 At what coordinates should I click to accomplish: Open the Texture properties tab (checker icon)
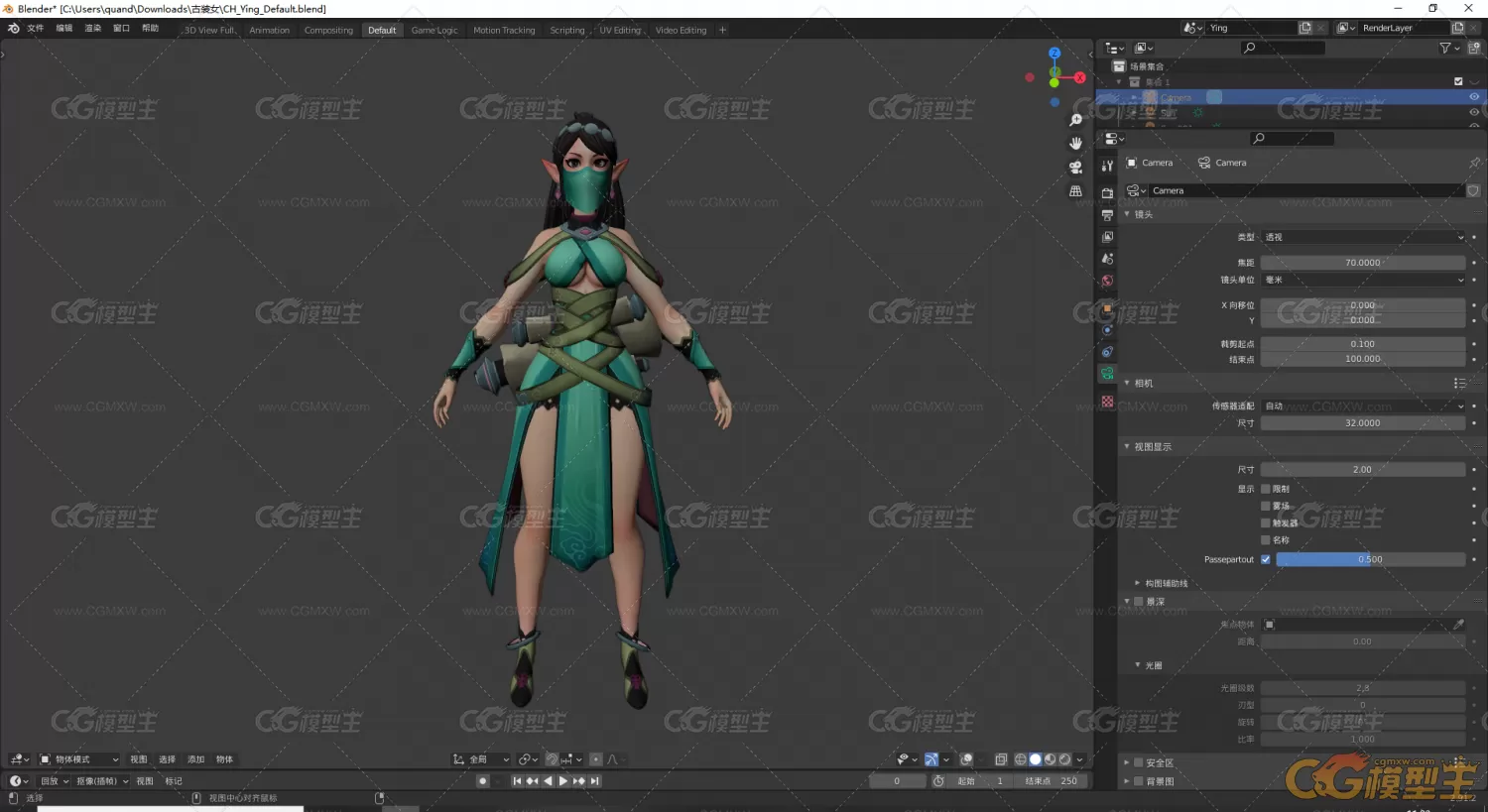pos(1107,402)
